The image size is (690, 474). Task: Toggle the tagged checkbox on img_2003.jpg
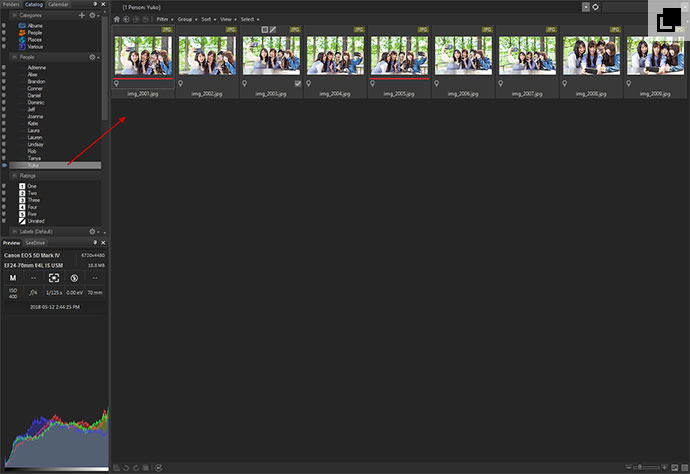[298, 84]
